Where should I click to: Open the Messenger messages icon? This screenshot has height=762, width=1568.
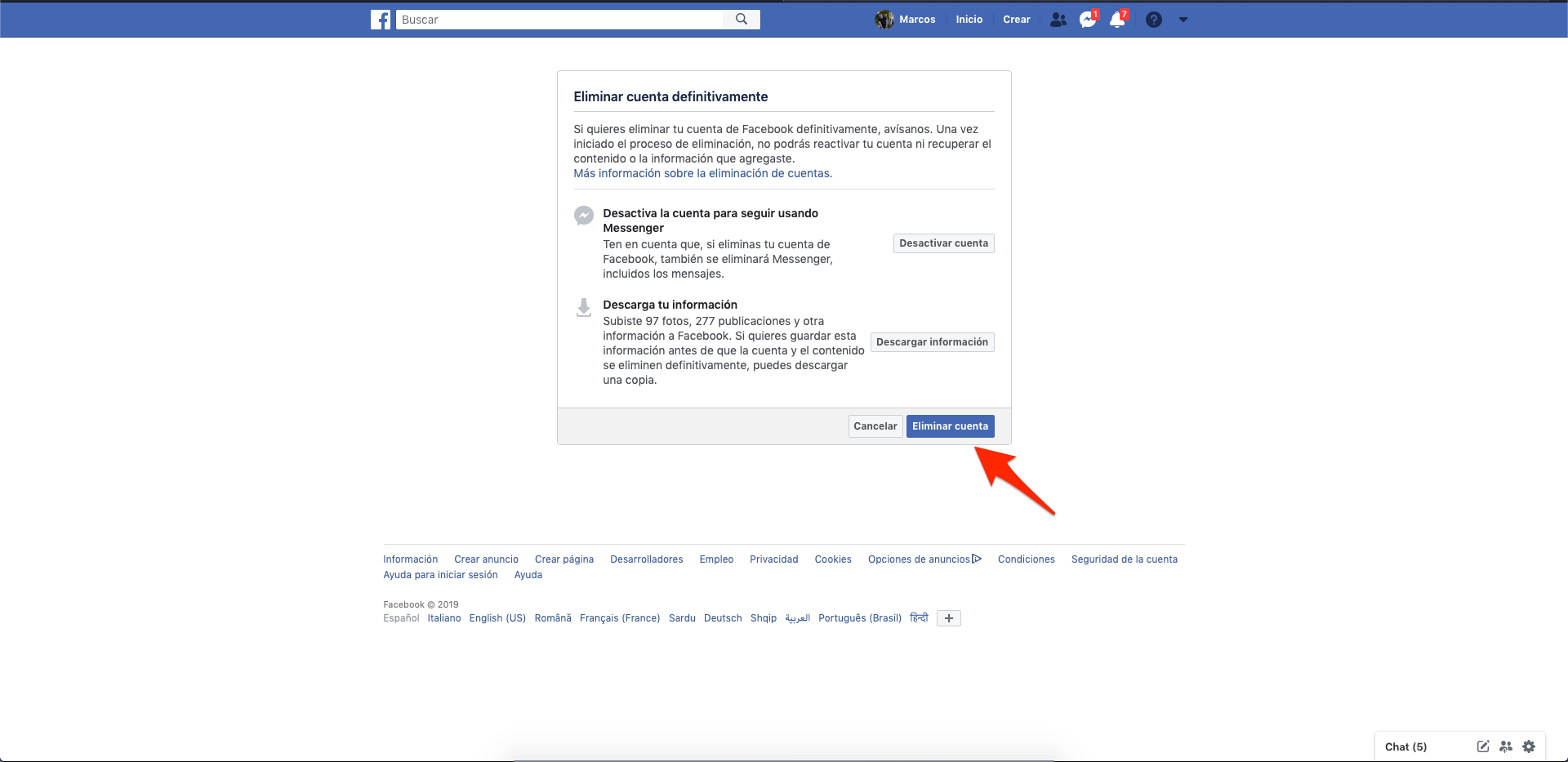click(1087, 20)
